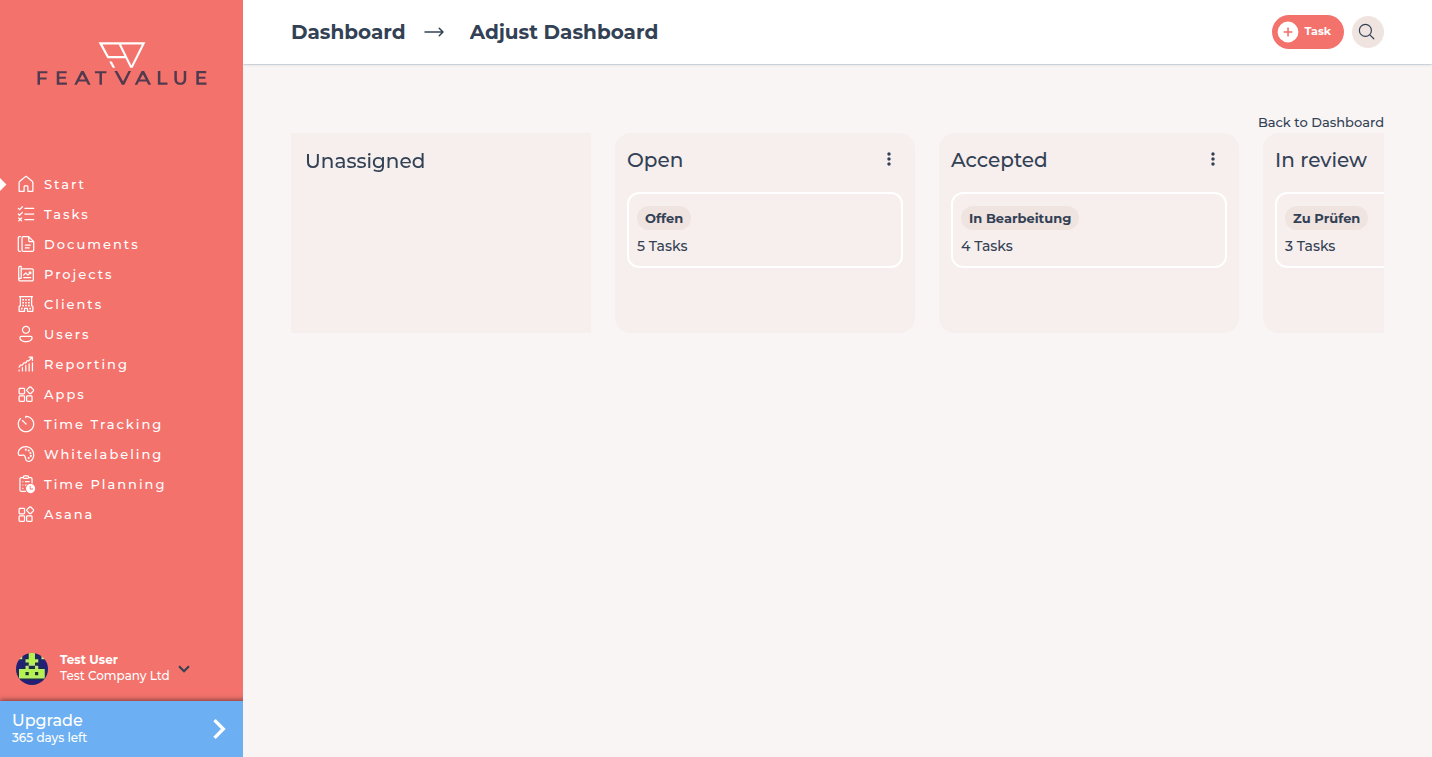Create a new task with Task button
Screen dimensions: 1432x757
click(x=1307, y=32)
